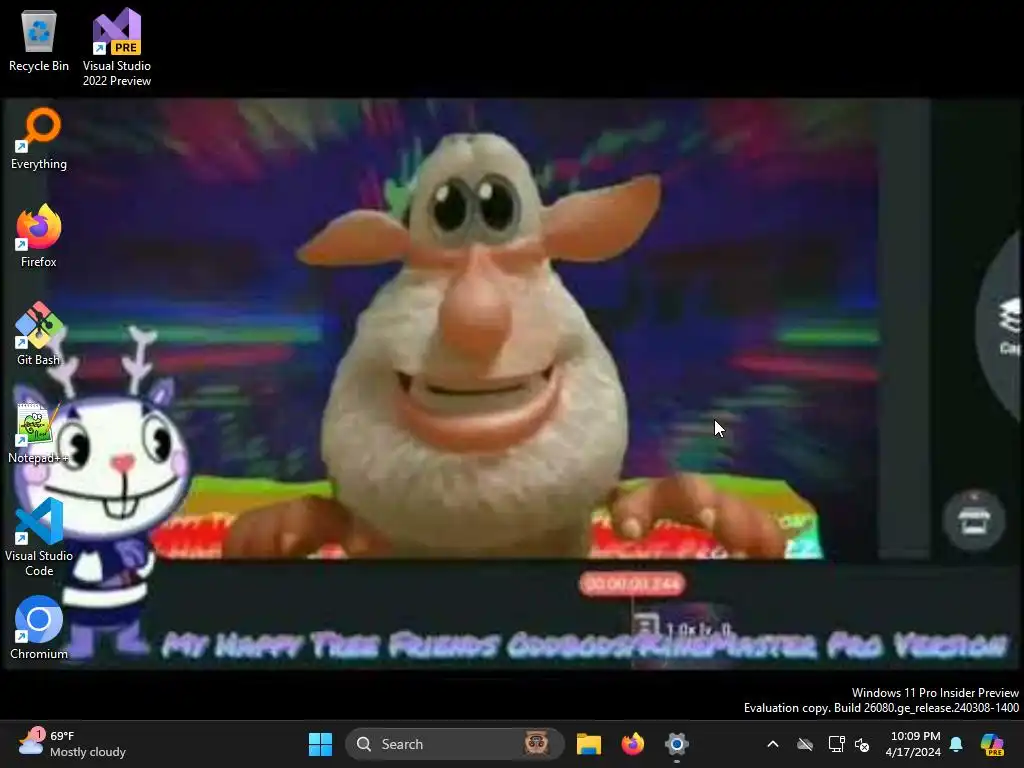Open the Recycle Bin desktop icon
Image resolution: width=1024 pixels, height=768 pixels.
click(x=39, y=40)
